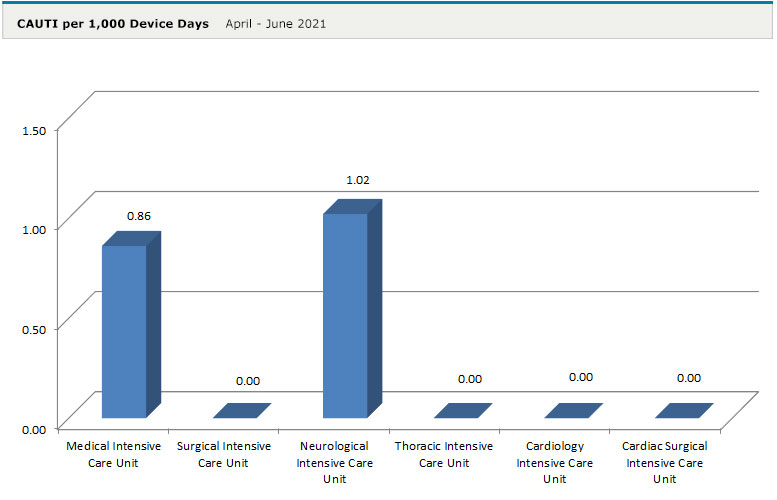Viewport: 777px width, 500px height.
Task: Select the Cardiology Intensive Care Unit axis label
Action: 555,462
